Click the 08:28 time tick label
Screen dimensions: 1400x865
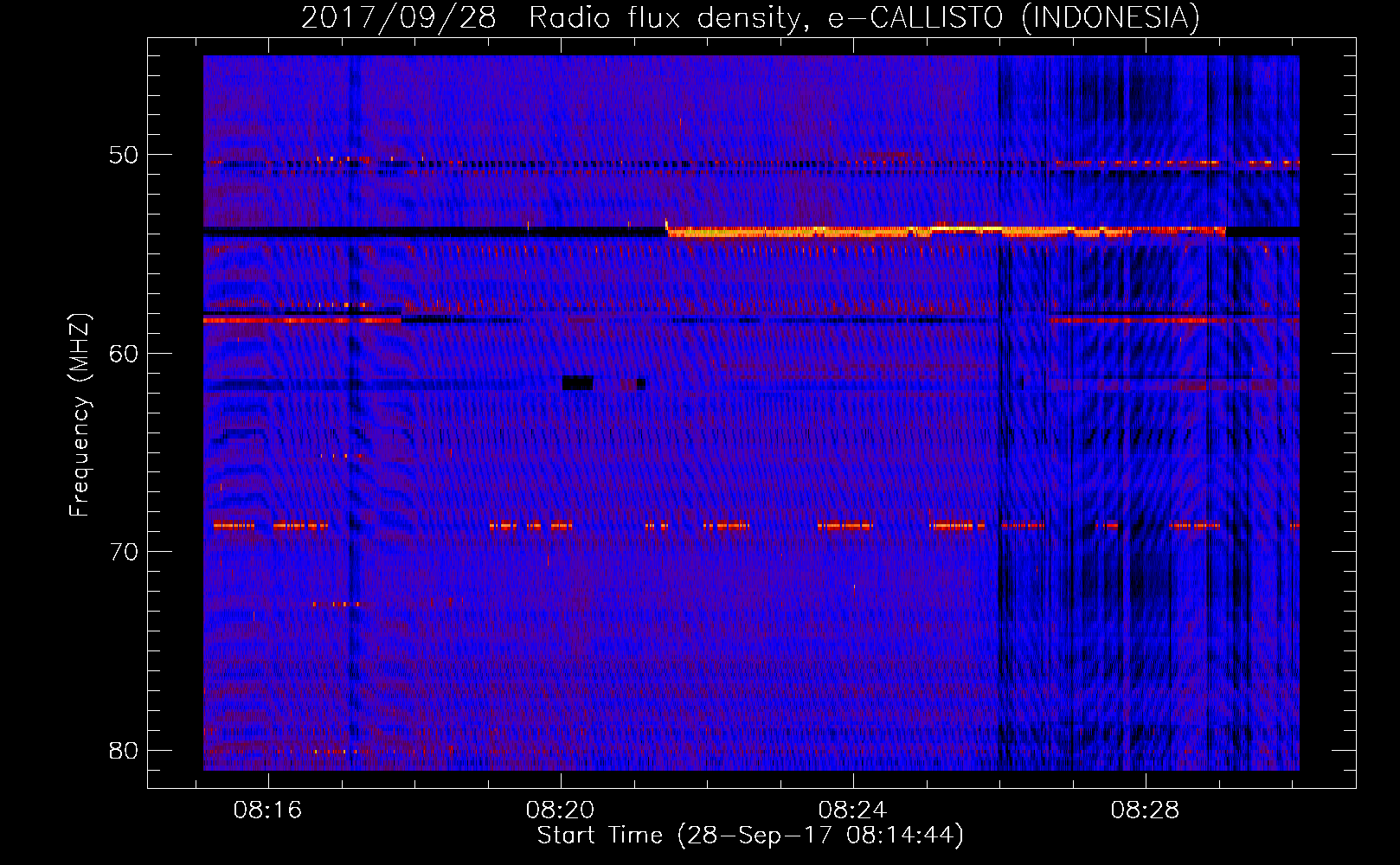click(1145, 810)
